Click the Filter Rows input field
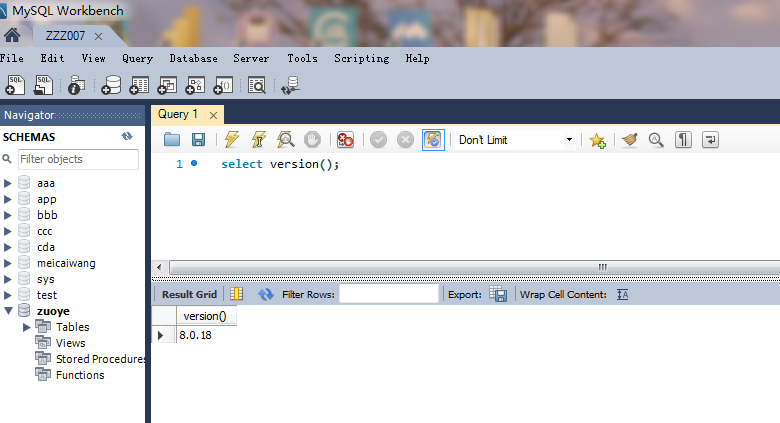The width and height of the screenshot is (780, 423). coord(389,294)
